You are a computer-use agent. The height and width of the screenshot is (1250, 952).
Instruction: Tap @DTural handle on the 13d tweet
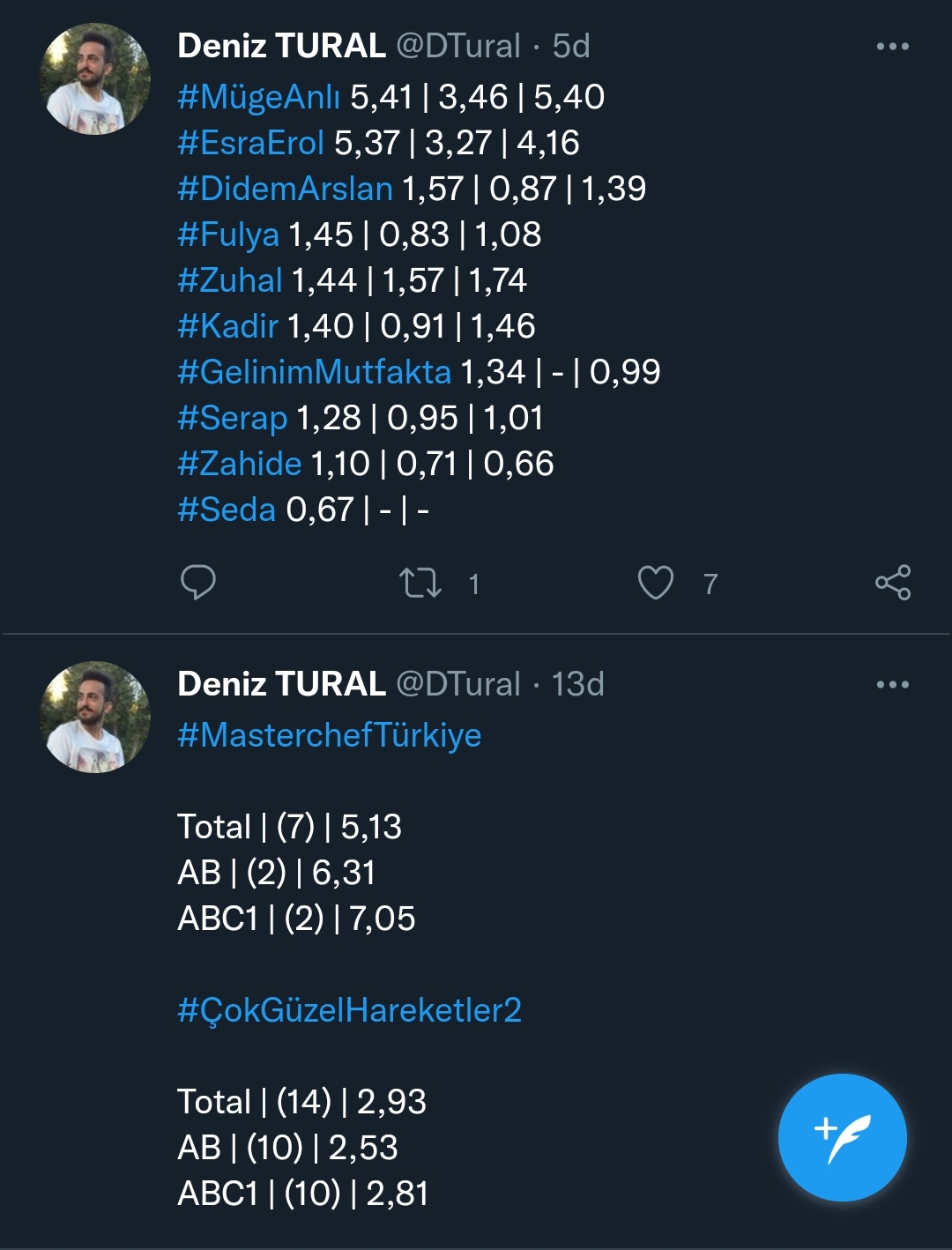pyautogui.click(x=458, y=684)
